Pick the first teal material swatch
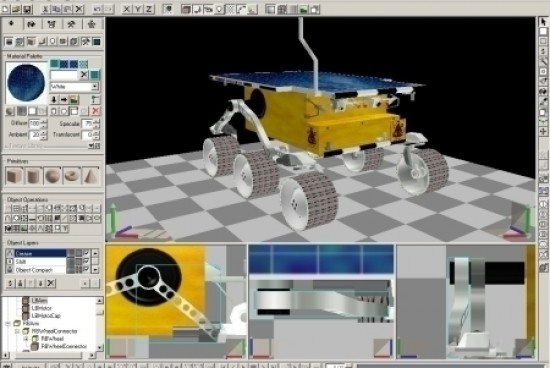The image size is (550, 368). [x=54, y=63]
